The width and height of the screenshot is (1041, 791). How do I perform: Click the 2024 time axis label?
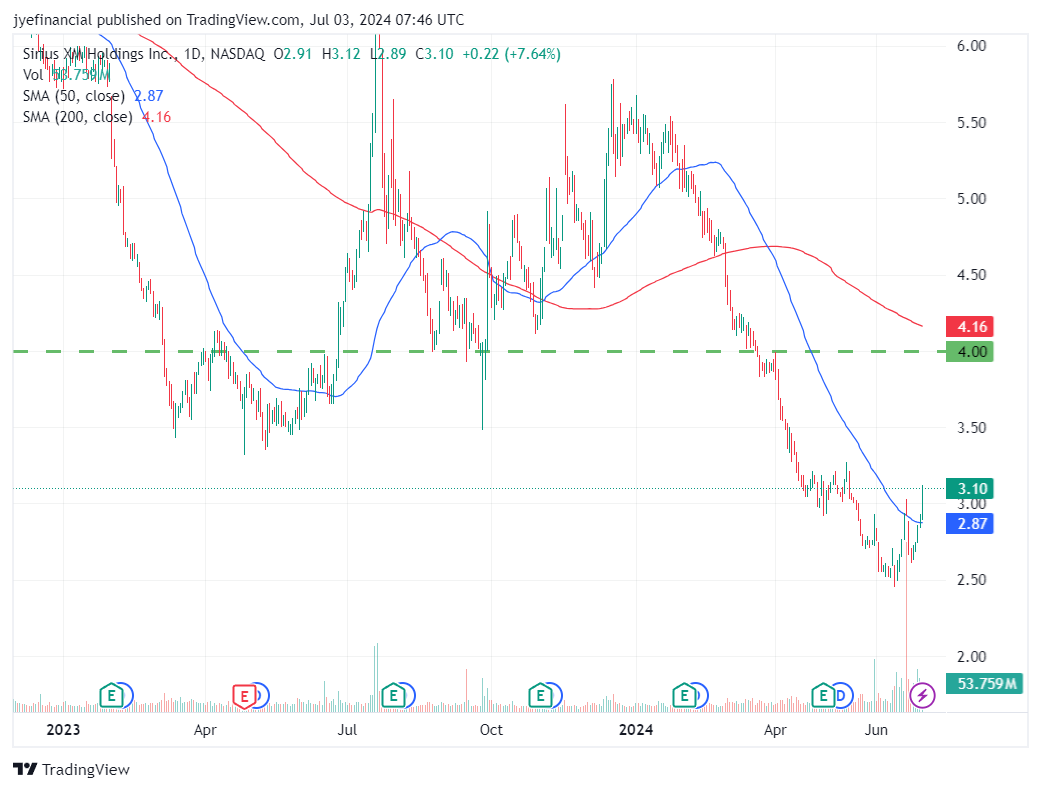coord(636,730)
